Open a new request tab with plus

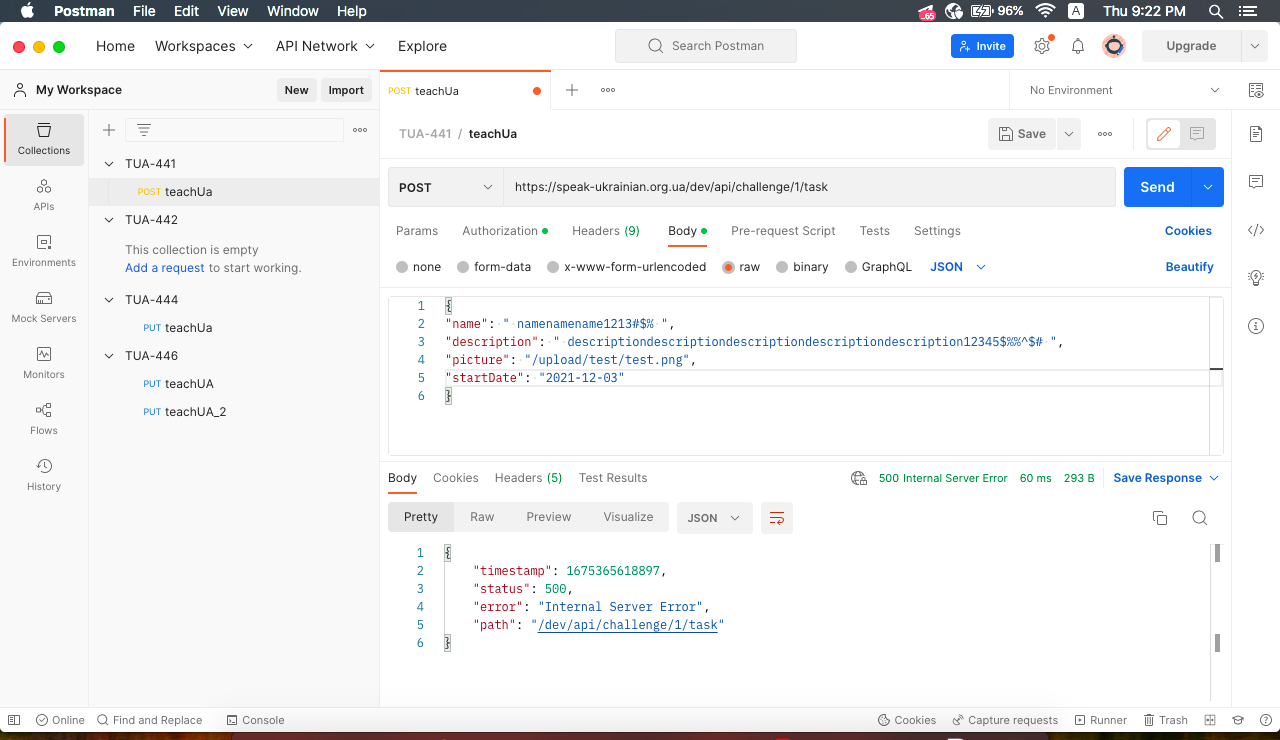(x=572, y=90)
